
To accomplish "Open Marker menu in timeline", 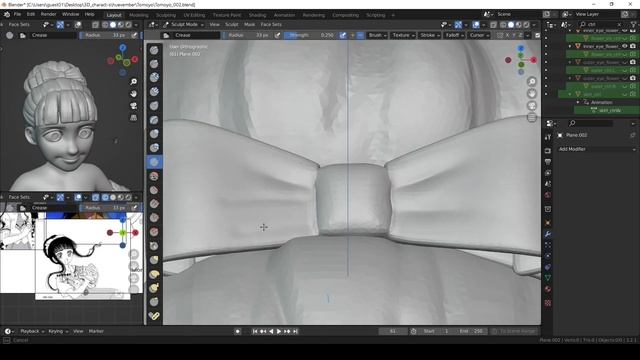I will coord(96,331).
